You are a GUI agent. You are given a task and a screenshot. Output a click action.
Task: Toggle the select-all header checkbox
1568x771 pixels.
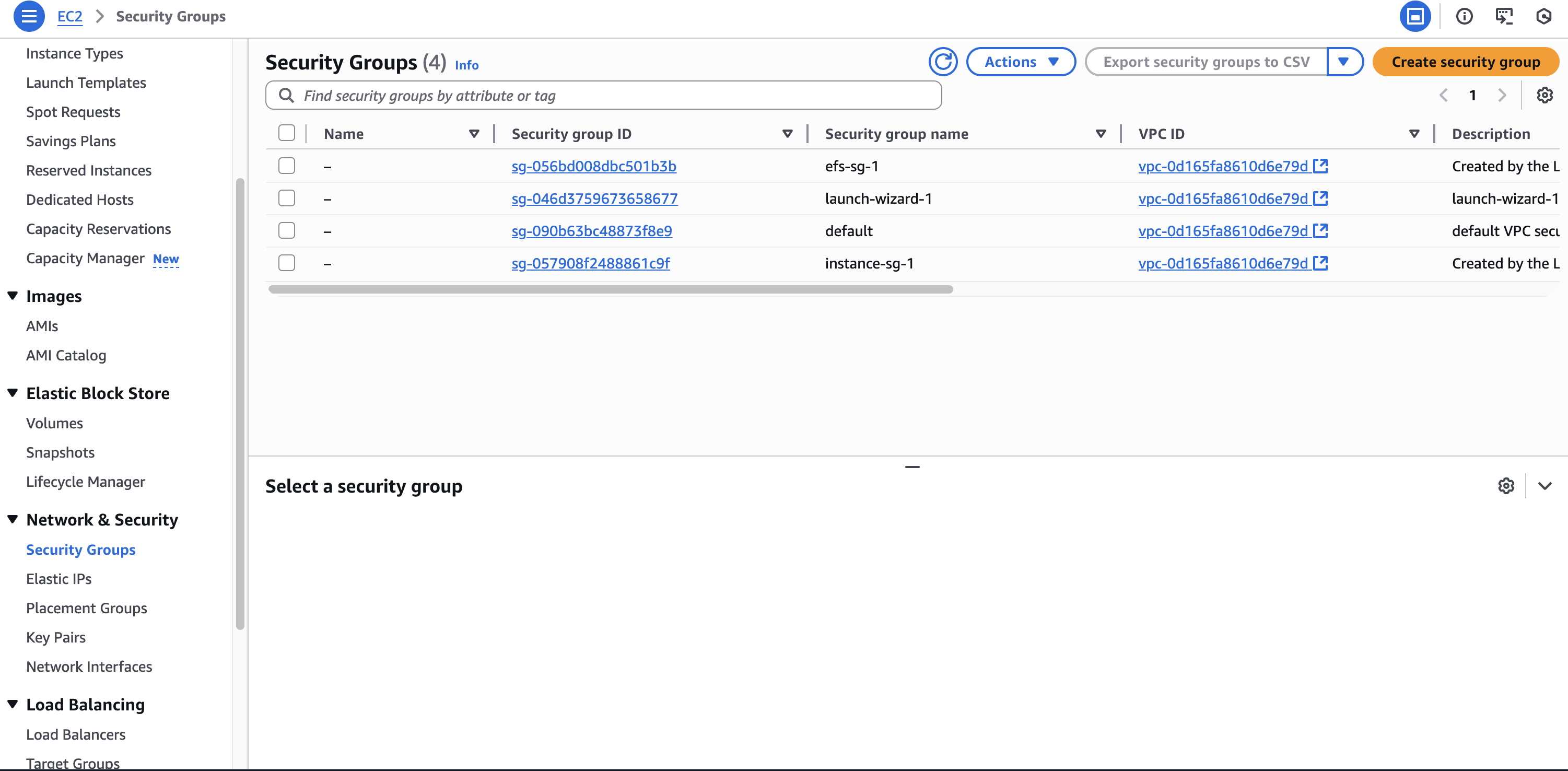[287, 133]
